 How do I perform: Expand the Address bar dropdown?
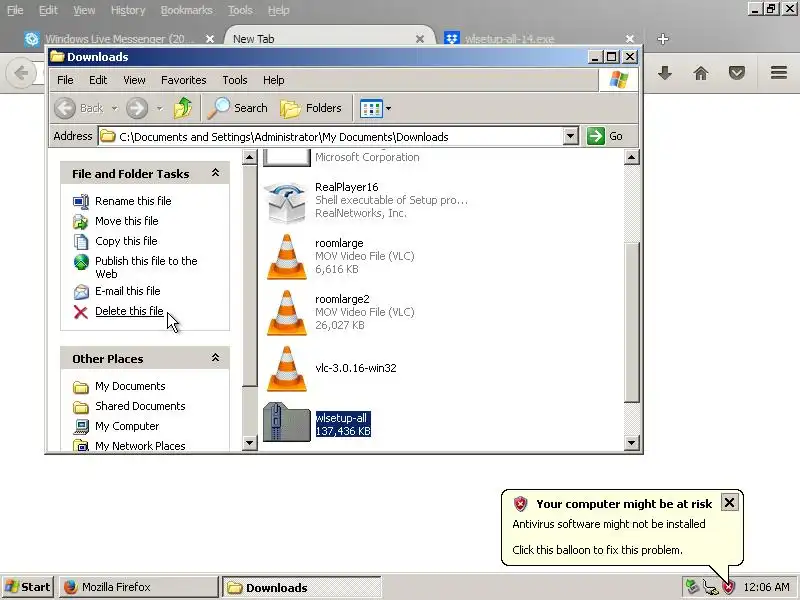[x=570, y=136]
